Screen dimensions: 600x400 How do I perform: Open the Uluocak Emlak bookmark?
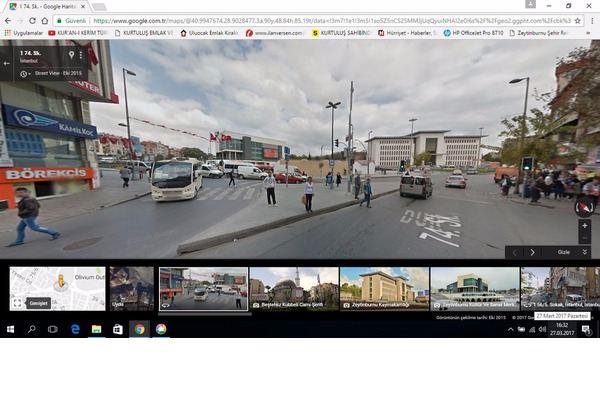click(x=209, y=33)
